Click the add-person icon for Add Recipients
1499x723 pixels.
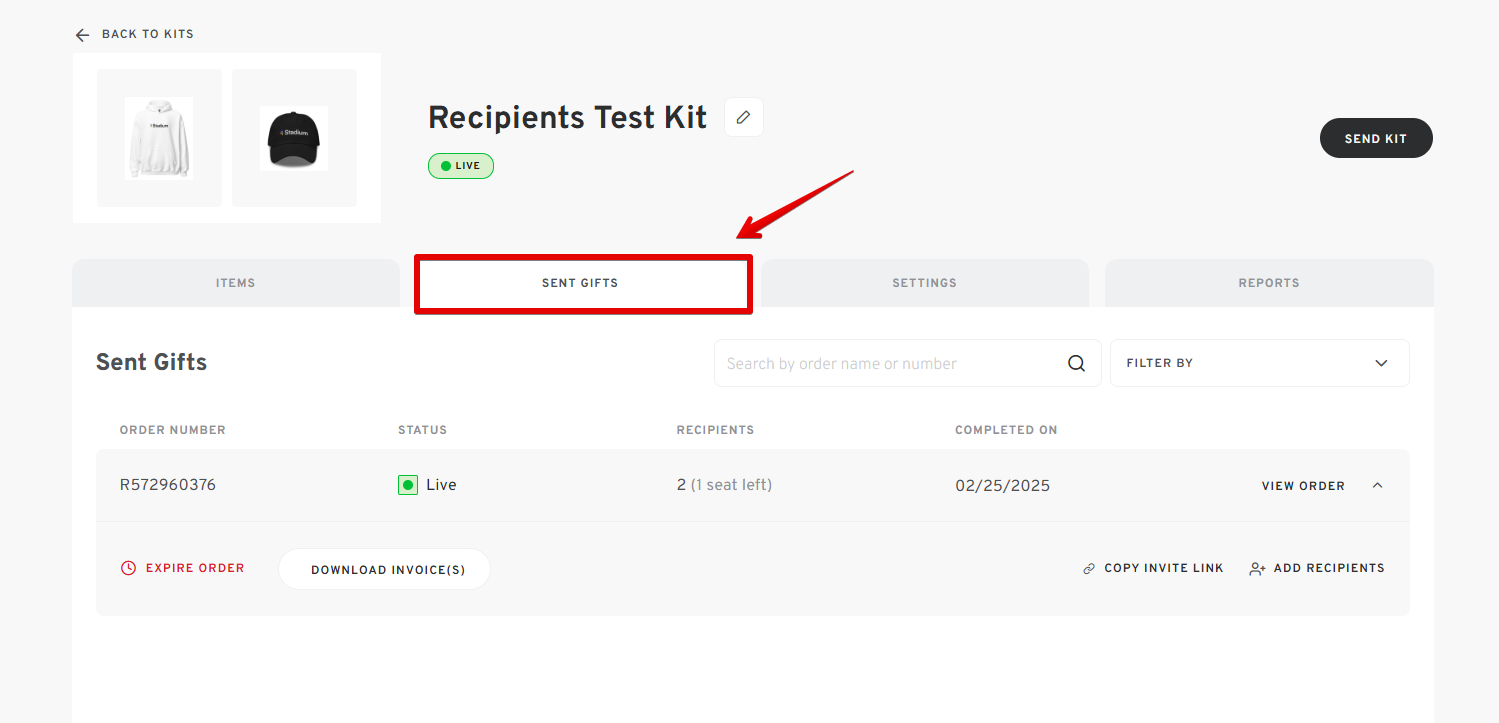click(x=1257, y=569)
